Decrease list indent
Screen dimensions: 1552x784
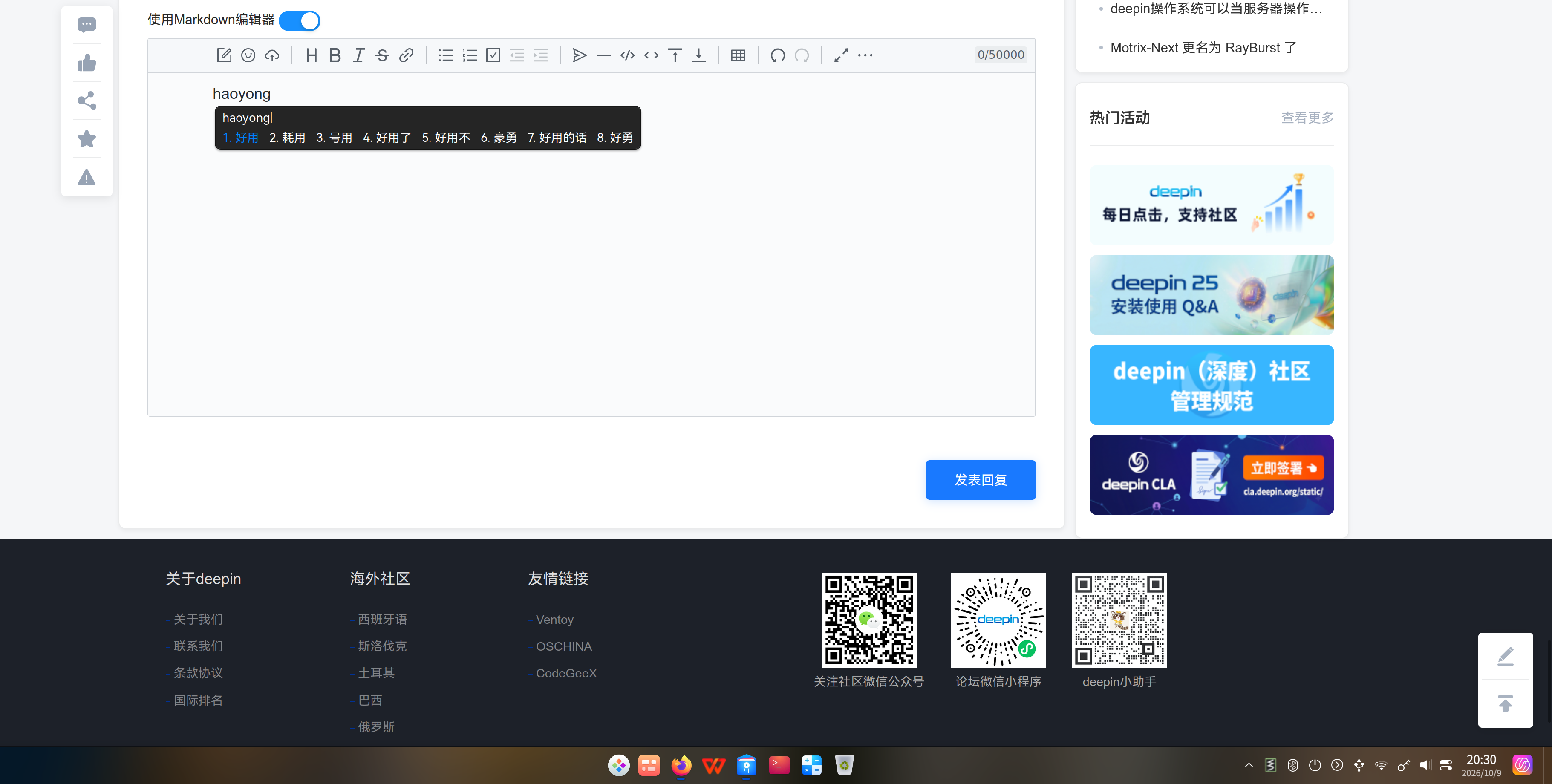[517, 55]
